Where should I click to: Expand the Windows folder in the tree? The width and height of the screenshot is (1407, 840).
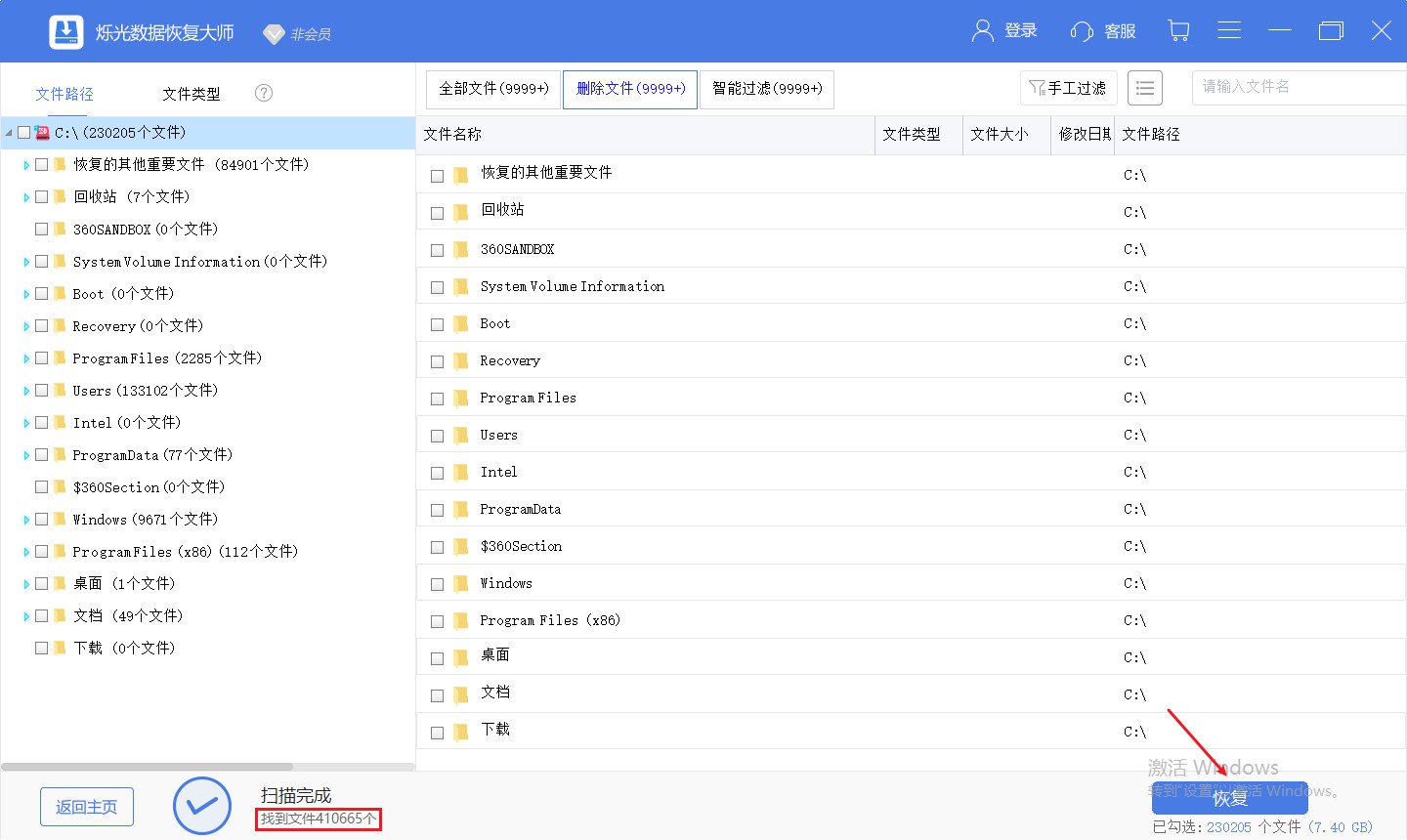[x=24, y=519]
